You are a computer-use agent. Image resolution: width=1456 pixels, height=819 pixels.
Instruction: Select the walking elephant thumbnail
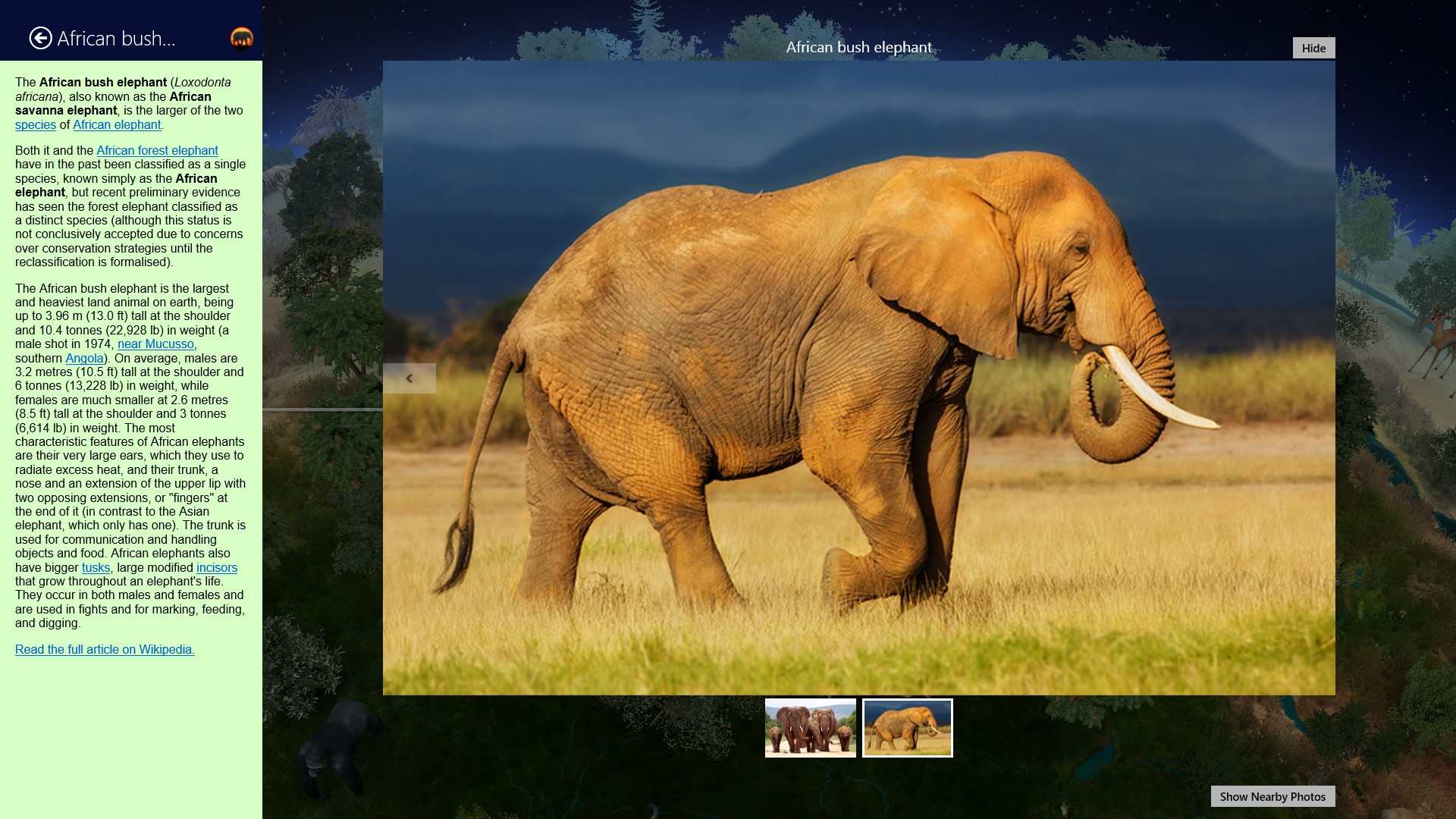(x=907, y=727)
